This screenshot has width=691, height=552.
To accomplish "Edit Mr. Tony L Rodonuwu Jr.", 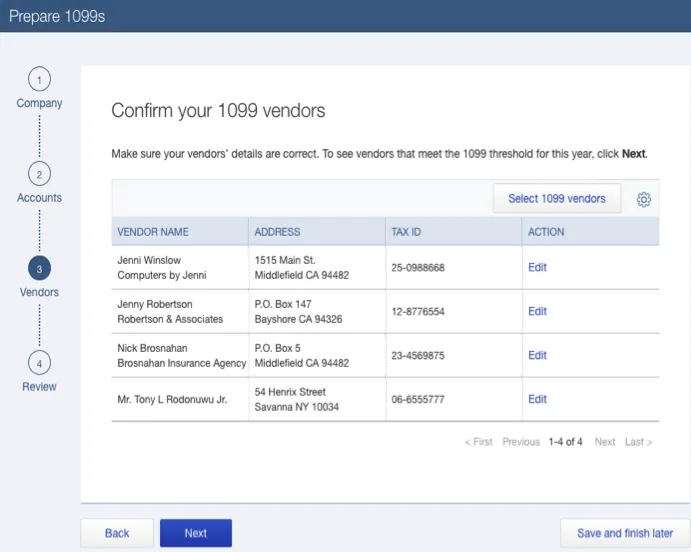I will click(537, 399).
